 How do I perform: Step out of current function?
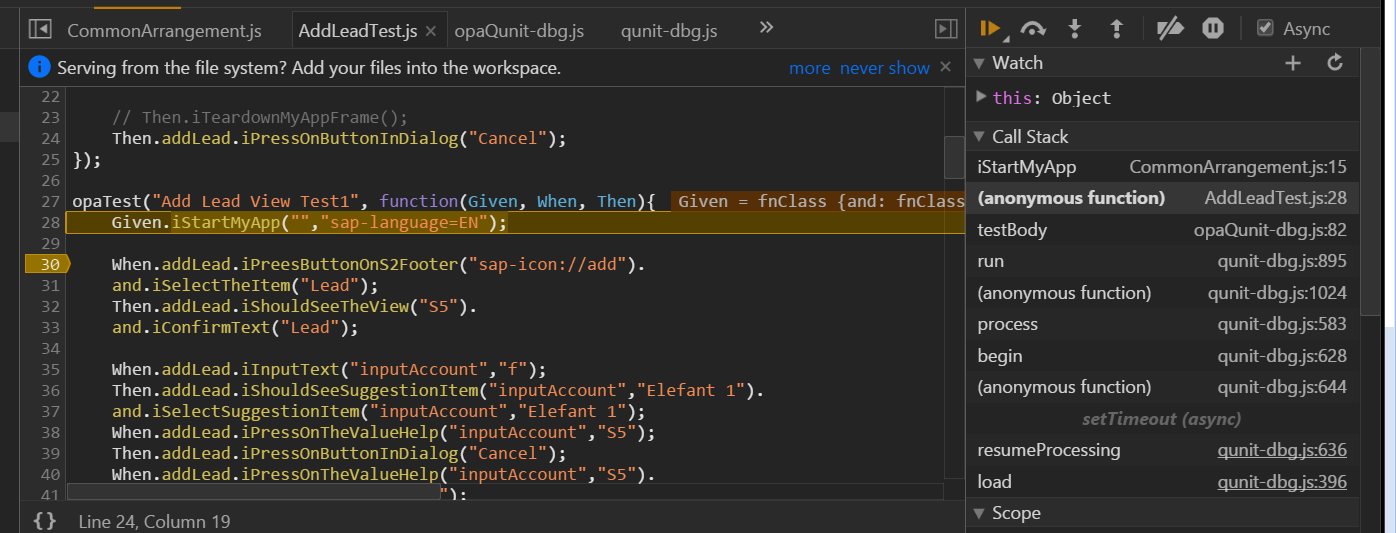[x=1117, y=29]
